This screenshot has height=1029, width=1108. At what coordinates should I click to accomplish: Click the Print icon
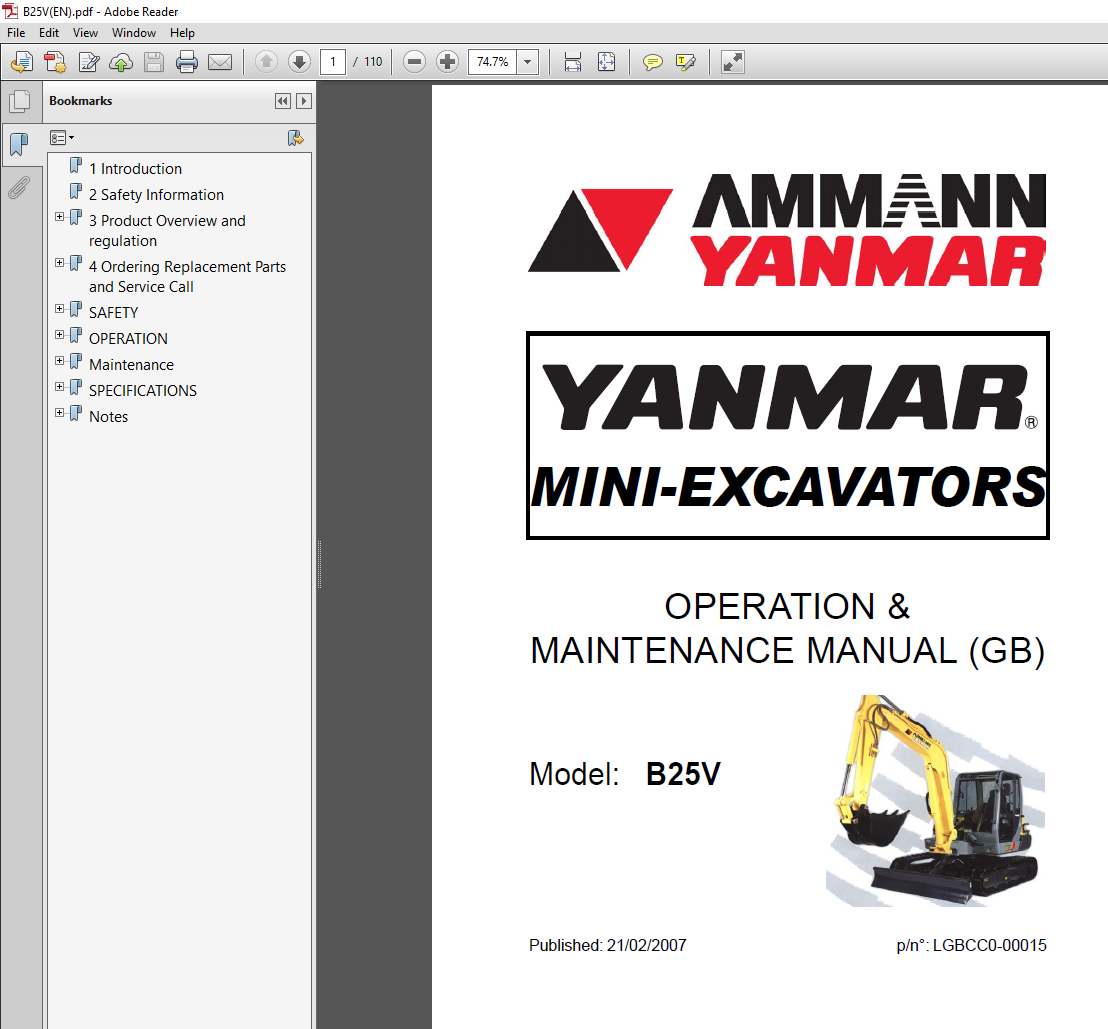point(187,62)
